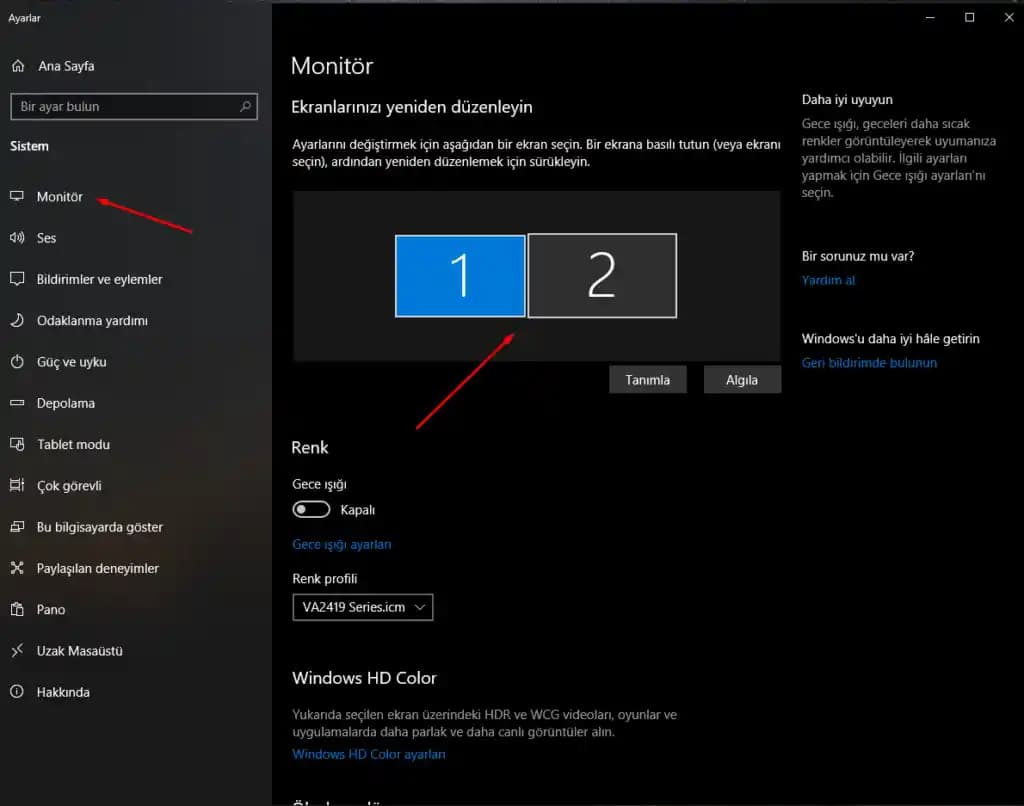This screenshot has height=806, width=1024.
Task: Go to Uzak Masaüstü settings
Action: [x=79, y=651]
